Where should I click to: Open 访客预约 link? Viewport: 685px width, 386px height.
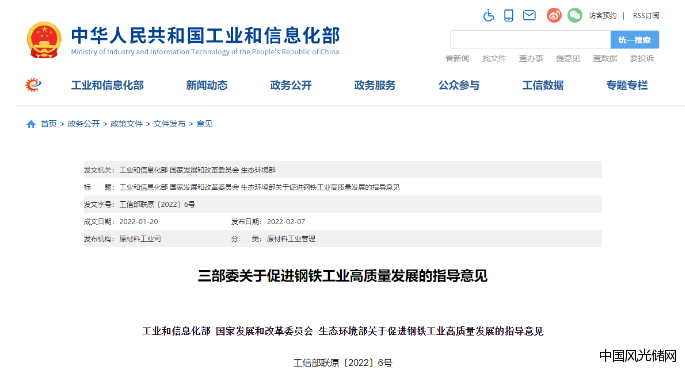tap(602, 16)
